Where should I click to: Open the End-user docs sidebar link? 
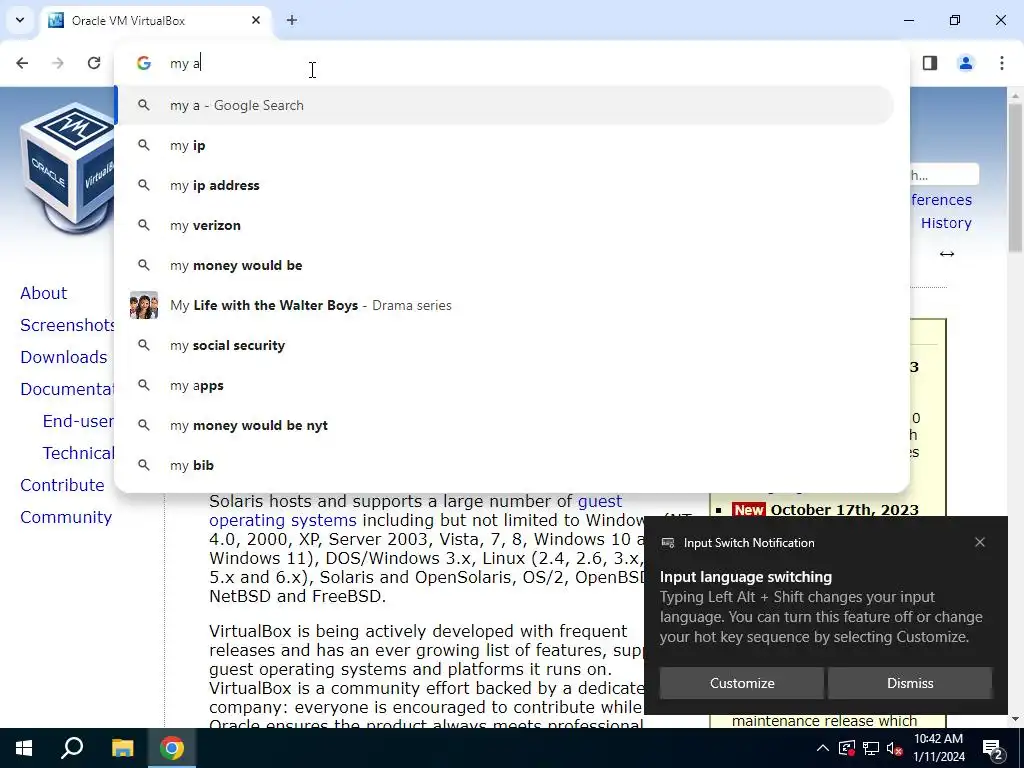coord(78,421)
